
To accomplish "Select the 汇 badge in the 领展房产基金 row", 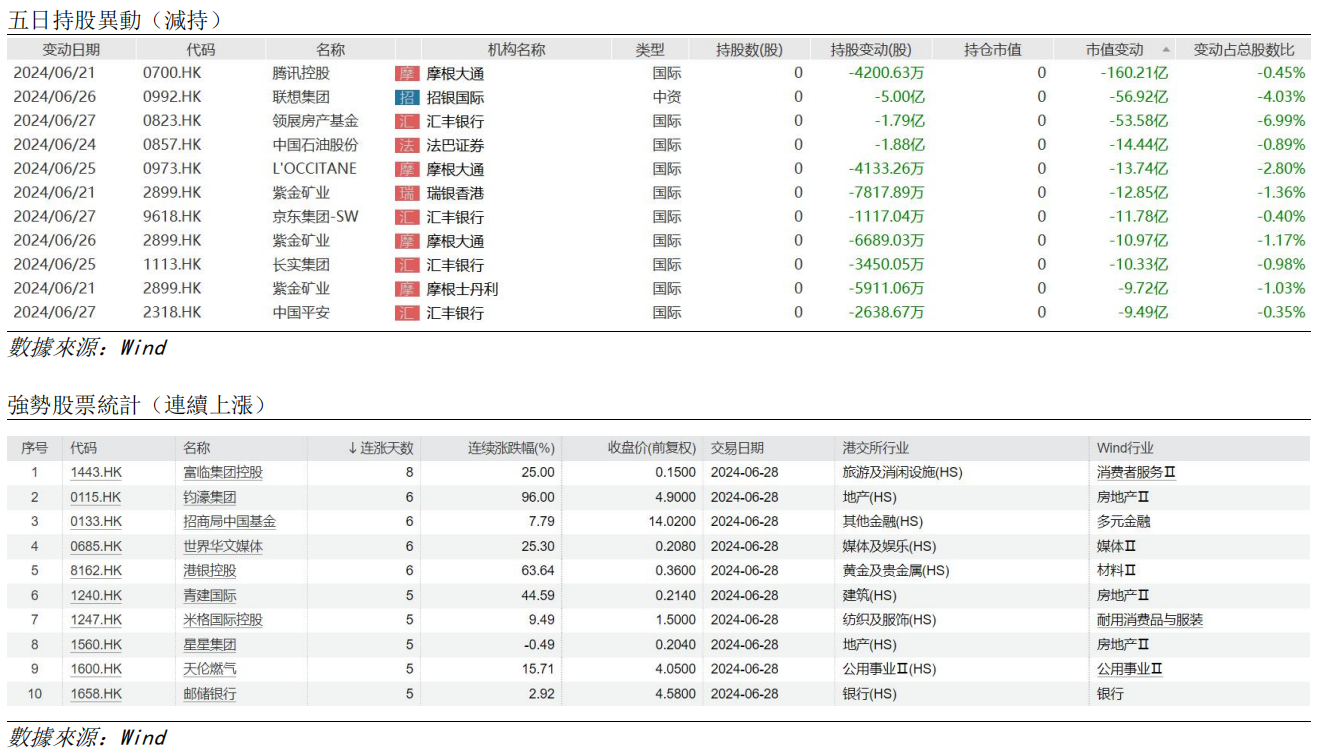I will 407,121.
